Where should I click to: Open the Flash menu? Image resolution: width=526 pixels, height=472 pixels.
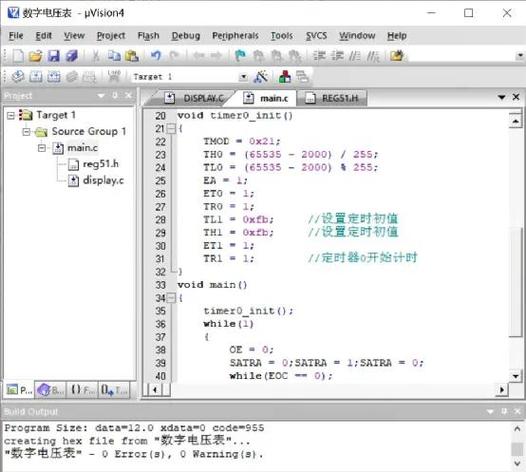(x=148, y=36)
